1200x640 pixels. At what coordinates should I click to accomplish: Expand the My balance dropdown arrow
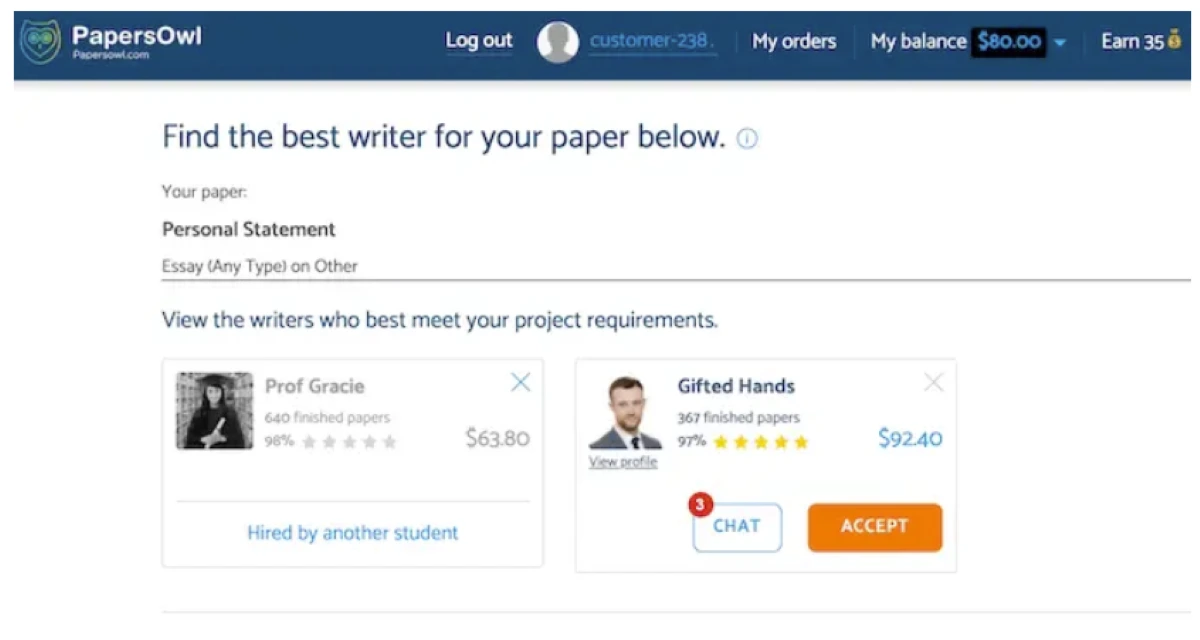pos(1060,43)
